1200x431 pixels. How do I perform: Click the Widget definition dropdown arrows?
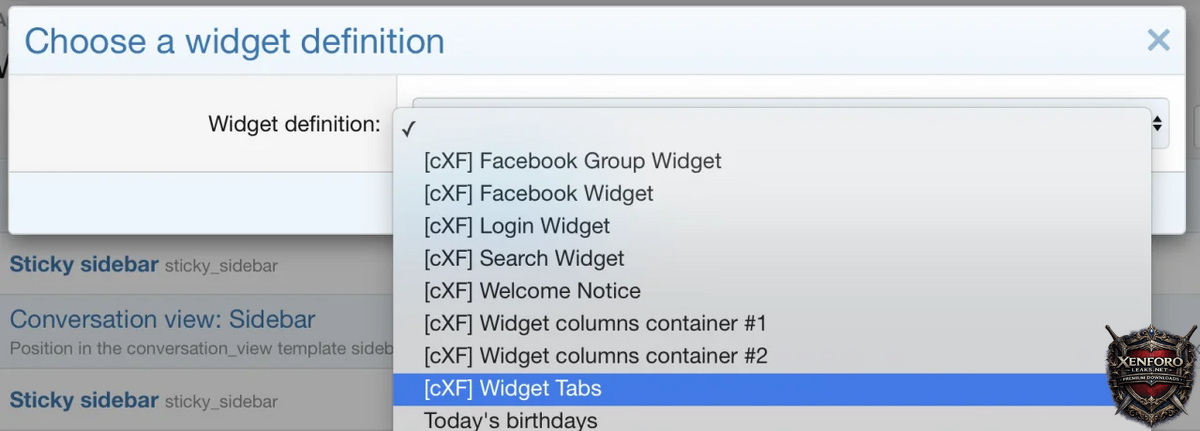pyautogui.click(x=1158, y=124)
